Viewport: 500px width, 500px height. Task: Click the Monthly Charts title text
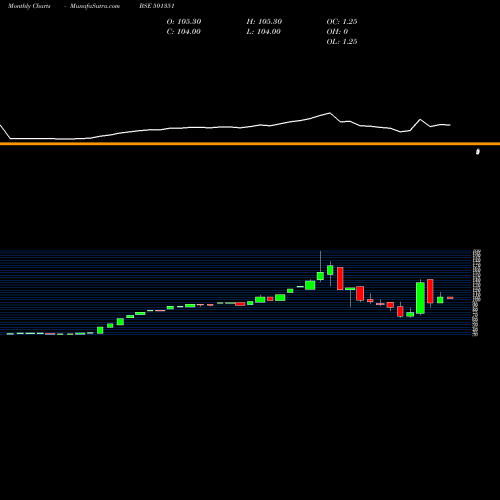29,6
